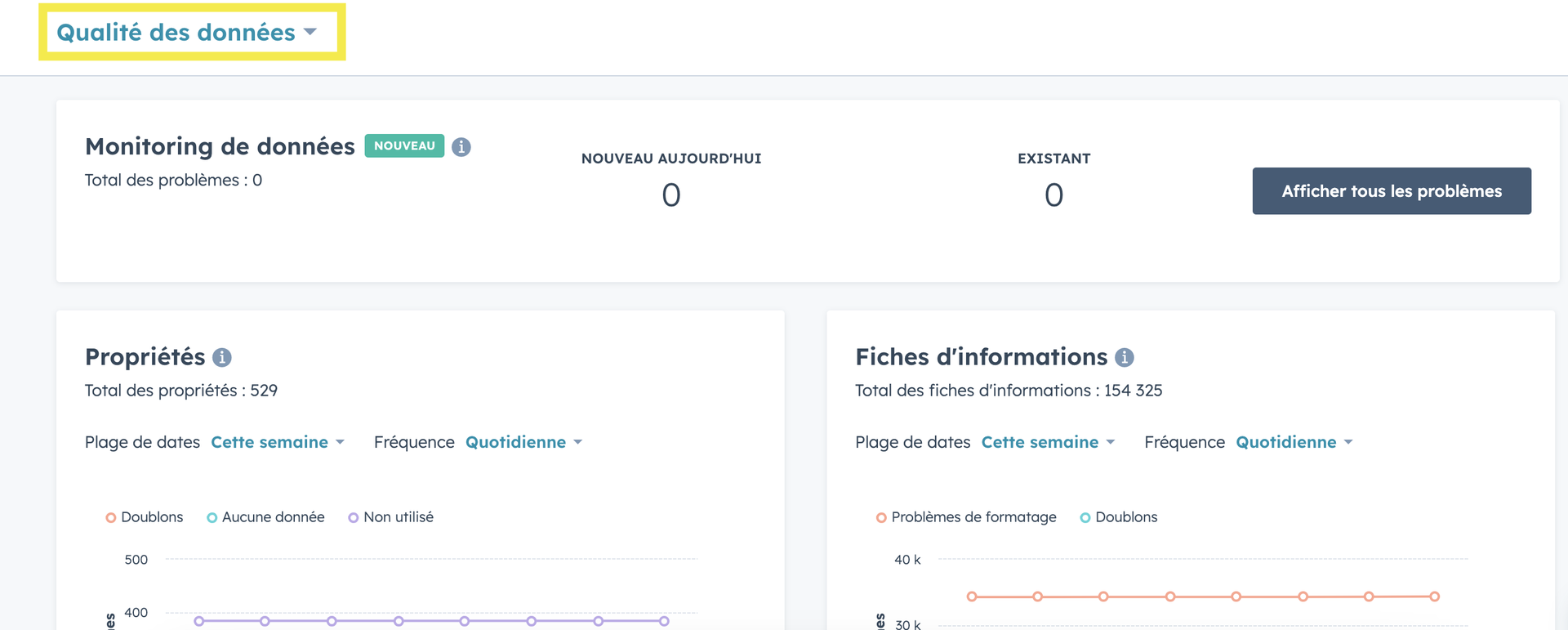This screenshot has height=630, width=1568.
Task: Open Propriétés Cette semaine date range dropdown
Action: [278, 442]
